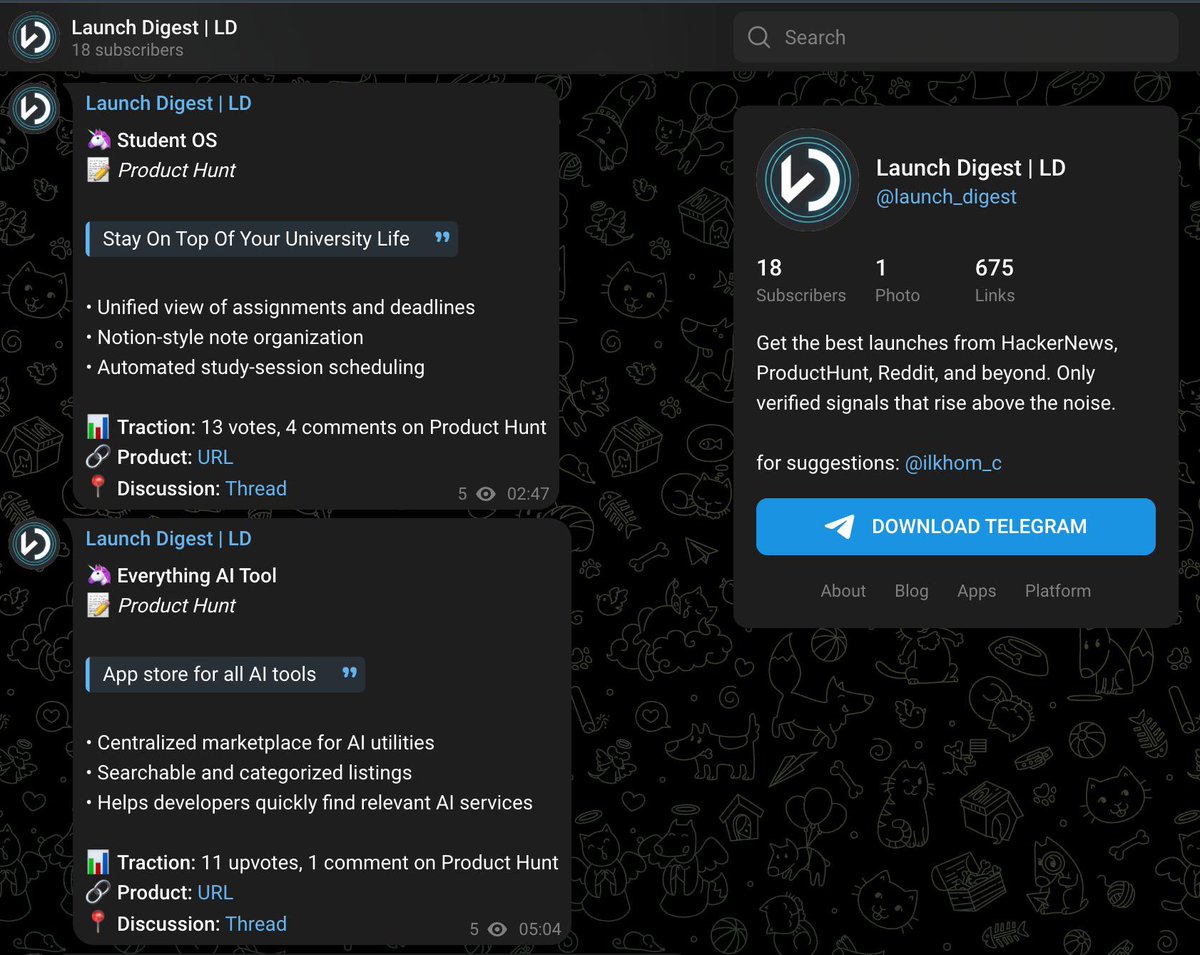Click the quote mark icon in AI tools quote
This screenshot has height=955, width=1200.
[349, 672]
